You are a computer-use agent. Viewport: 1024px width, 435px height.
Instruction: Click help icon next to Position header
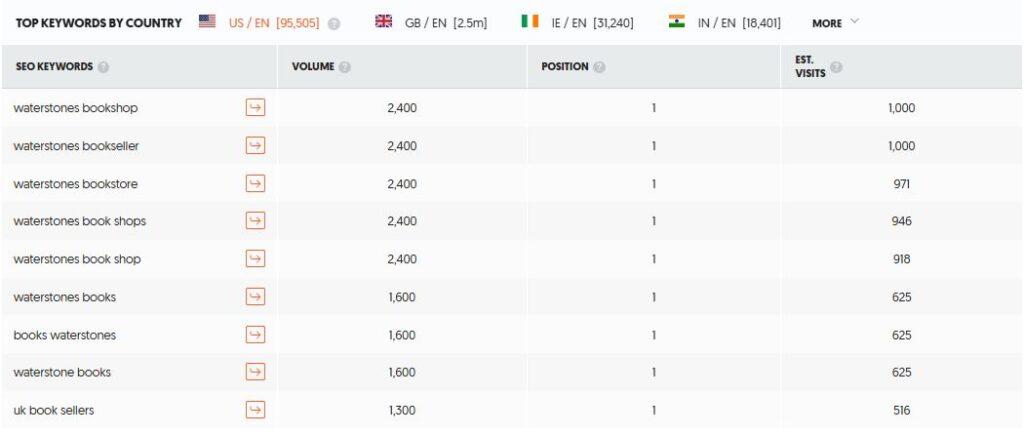click(x=599, y=67)
